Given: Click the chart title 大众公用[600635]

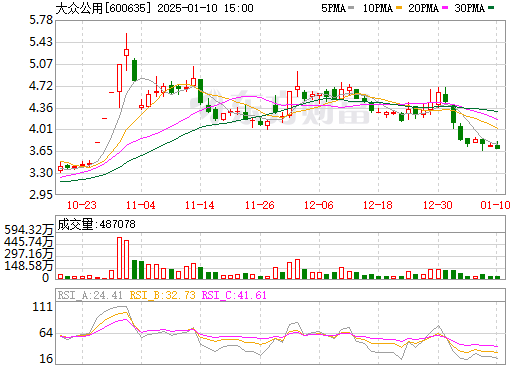Looking at the screenshot, I should click(x=103, y=8).
